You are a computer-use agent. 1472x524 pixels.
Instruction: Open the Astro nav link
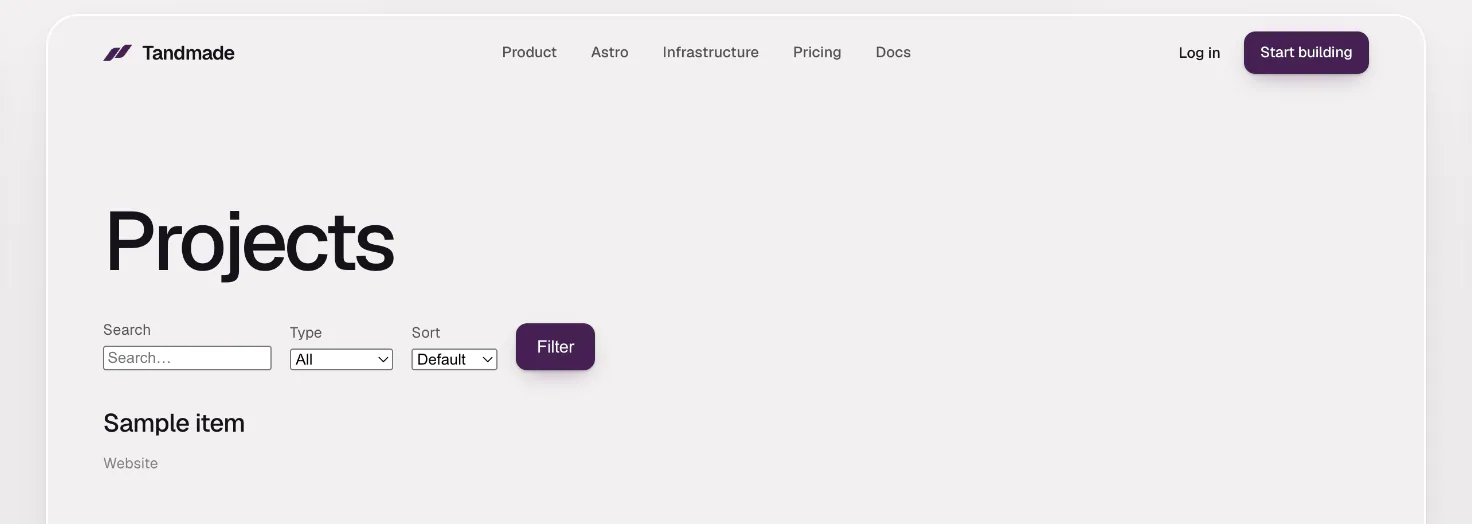point(610,52)
